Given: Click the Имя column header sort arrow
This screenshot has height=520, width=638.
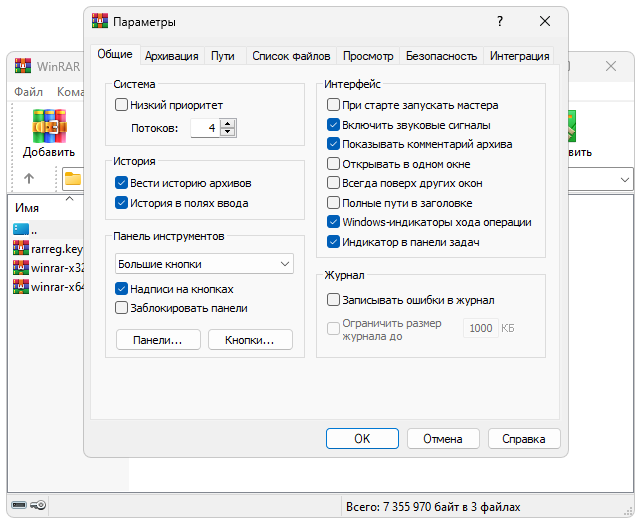Looking at the screenshot, I should click(x=70, y=199).
